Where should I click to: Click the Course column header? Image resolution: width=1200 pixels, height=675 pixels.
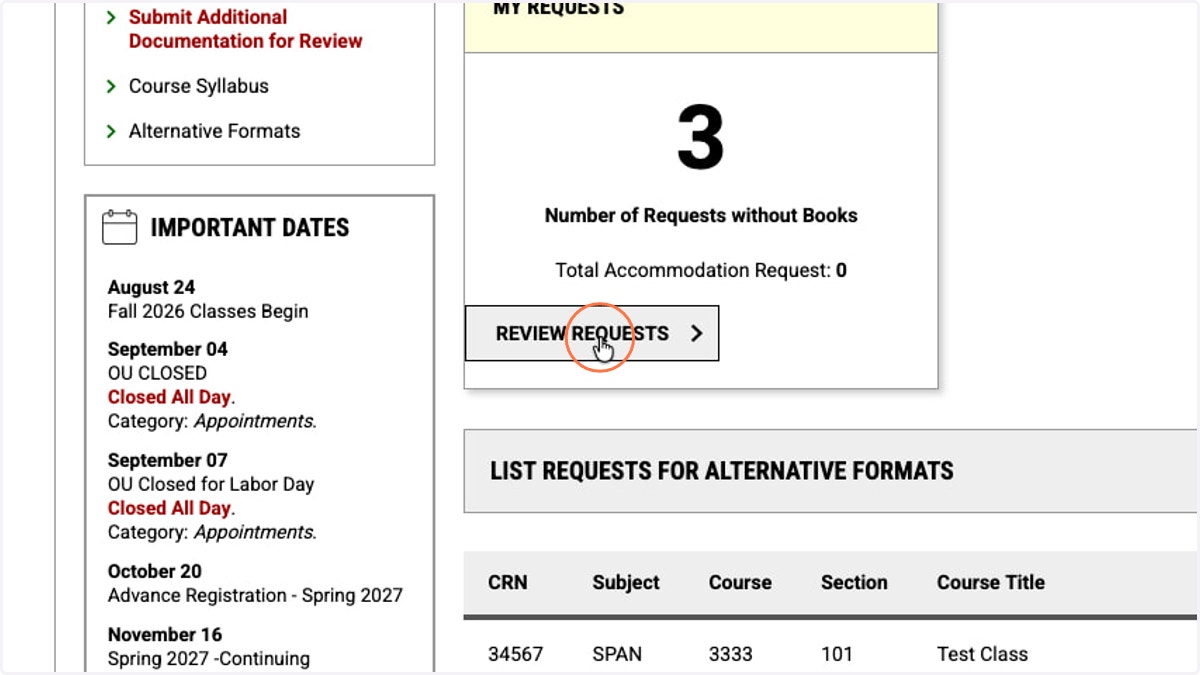pos(740,582)
